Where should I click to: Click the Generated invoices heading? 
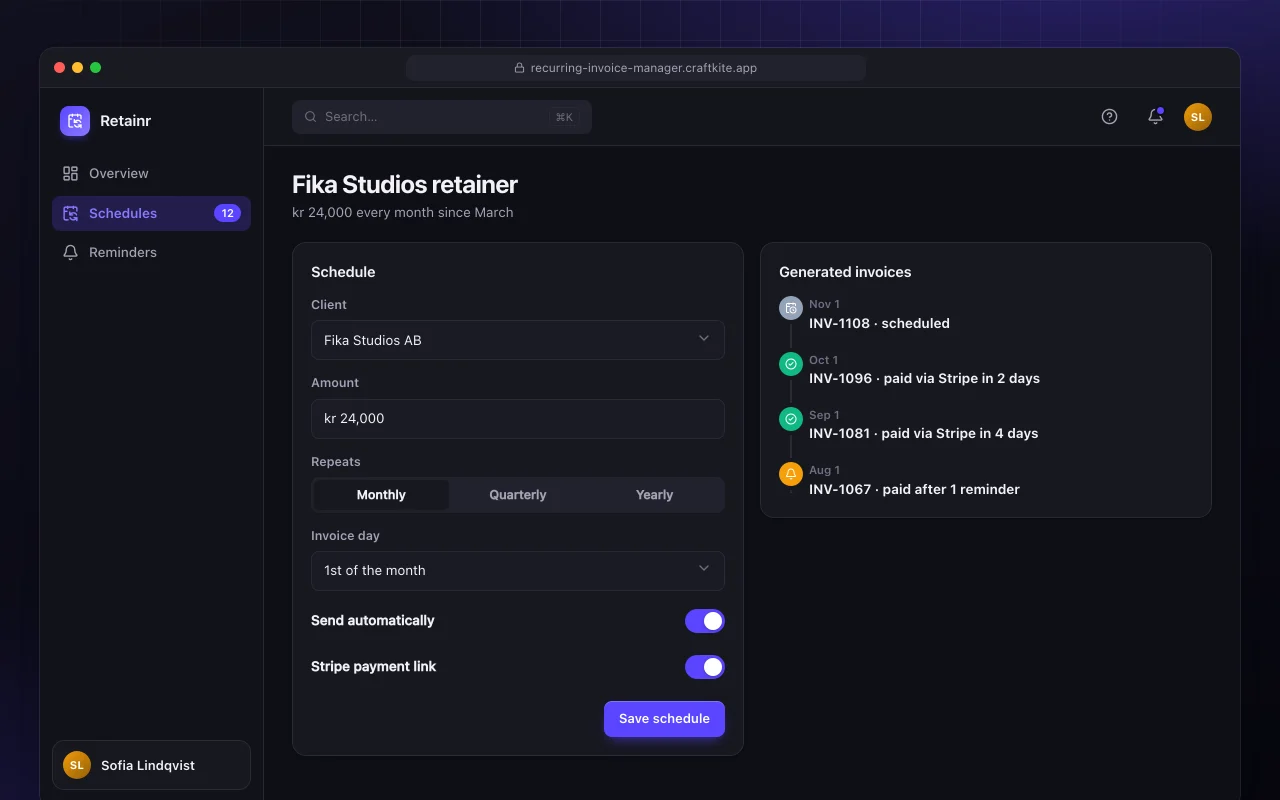[x=845, y=272]
